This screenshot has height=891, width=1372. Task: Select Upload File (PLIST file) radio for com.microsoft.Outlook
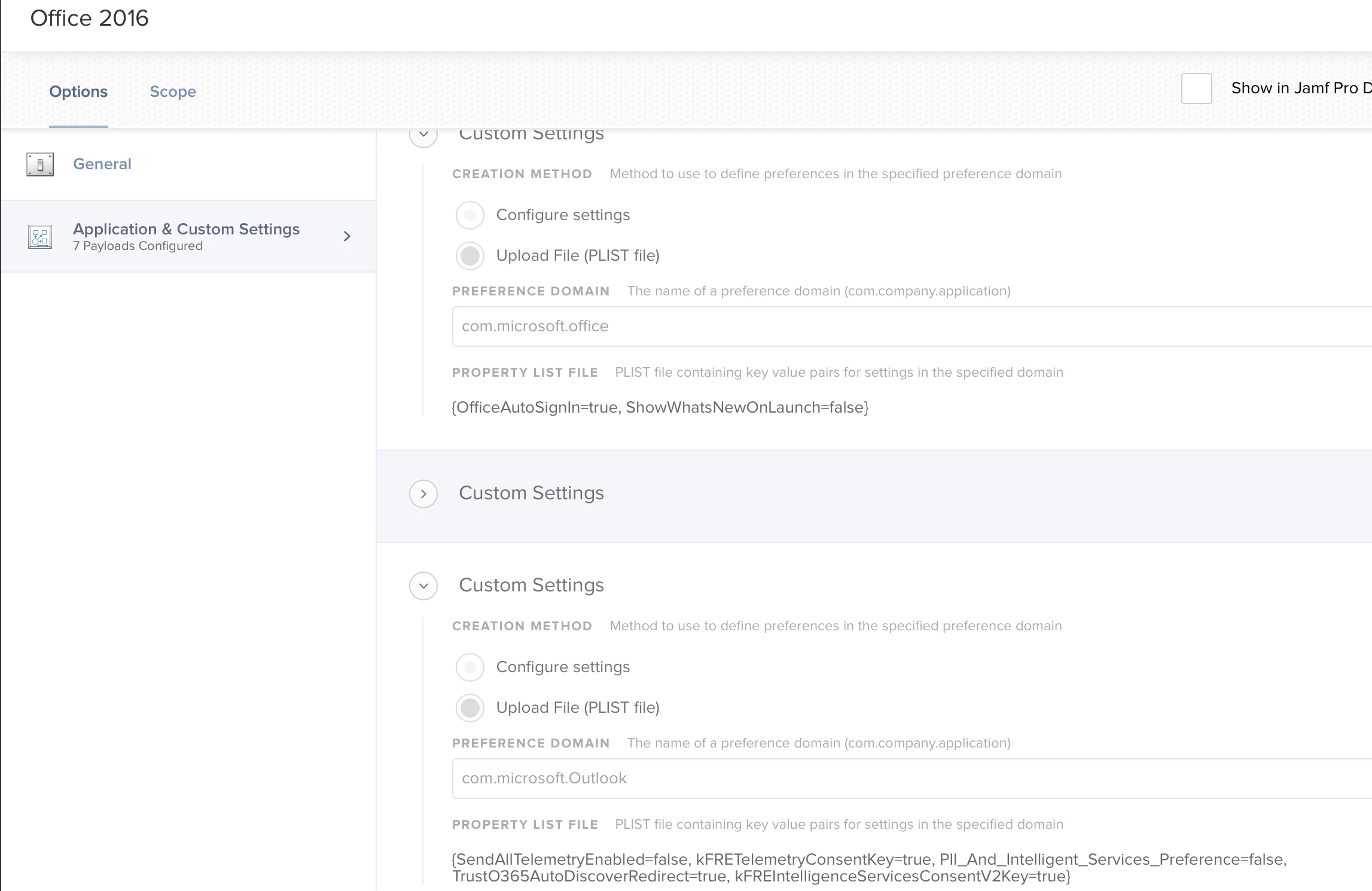pos(470,708)
